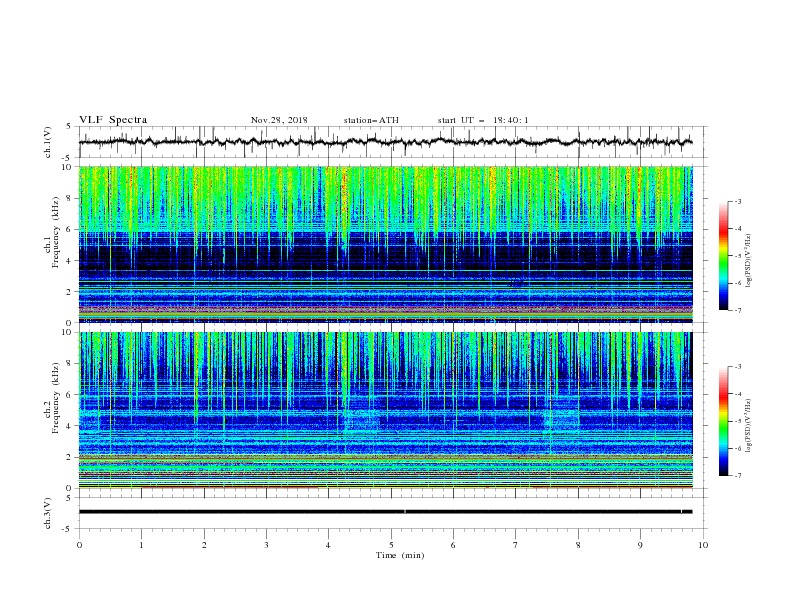The width and height of the screenshot is (792, 612).
Task: Click the "-7" label on ch.1 colorbar
Action: [738, 310]
